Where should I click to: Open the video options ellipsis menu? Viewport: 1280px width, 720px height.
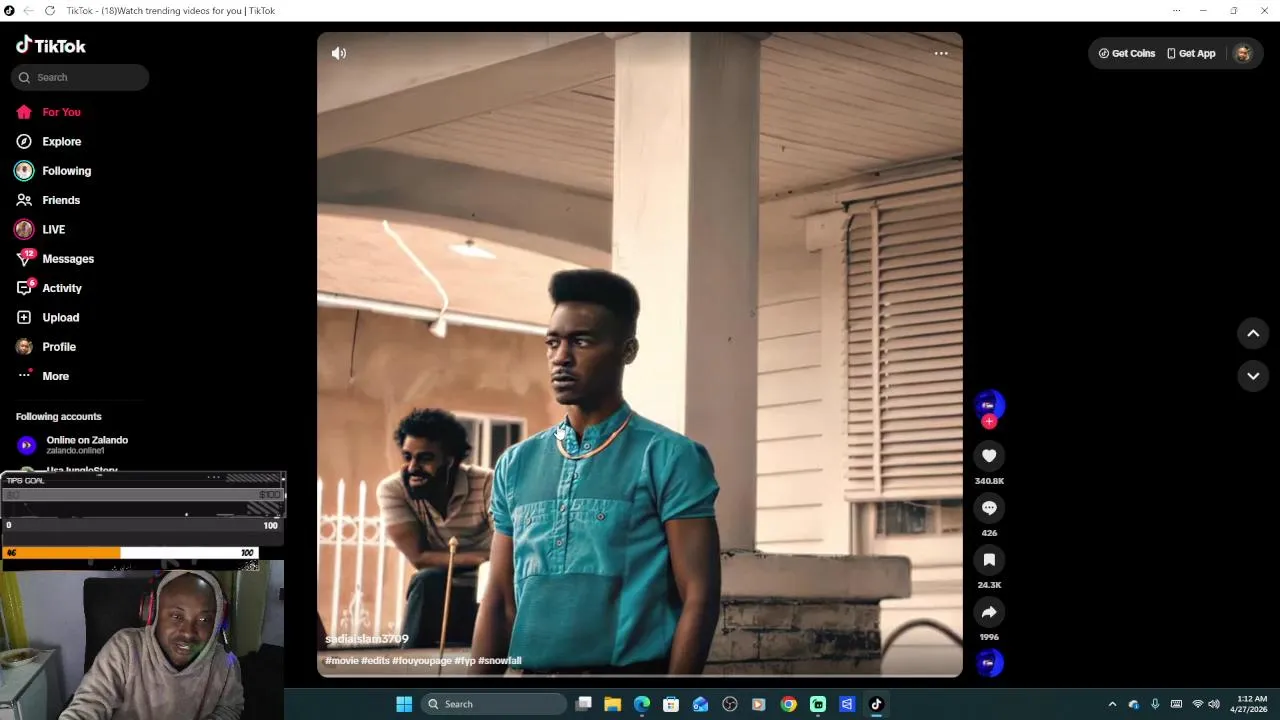[941, 53]
